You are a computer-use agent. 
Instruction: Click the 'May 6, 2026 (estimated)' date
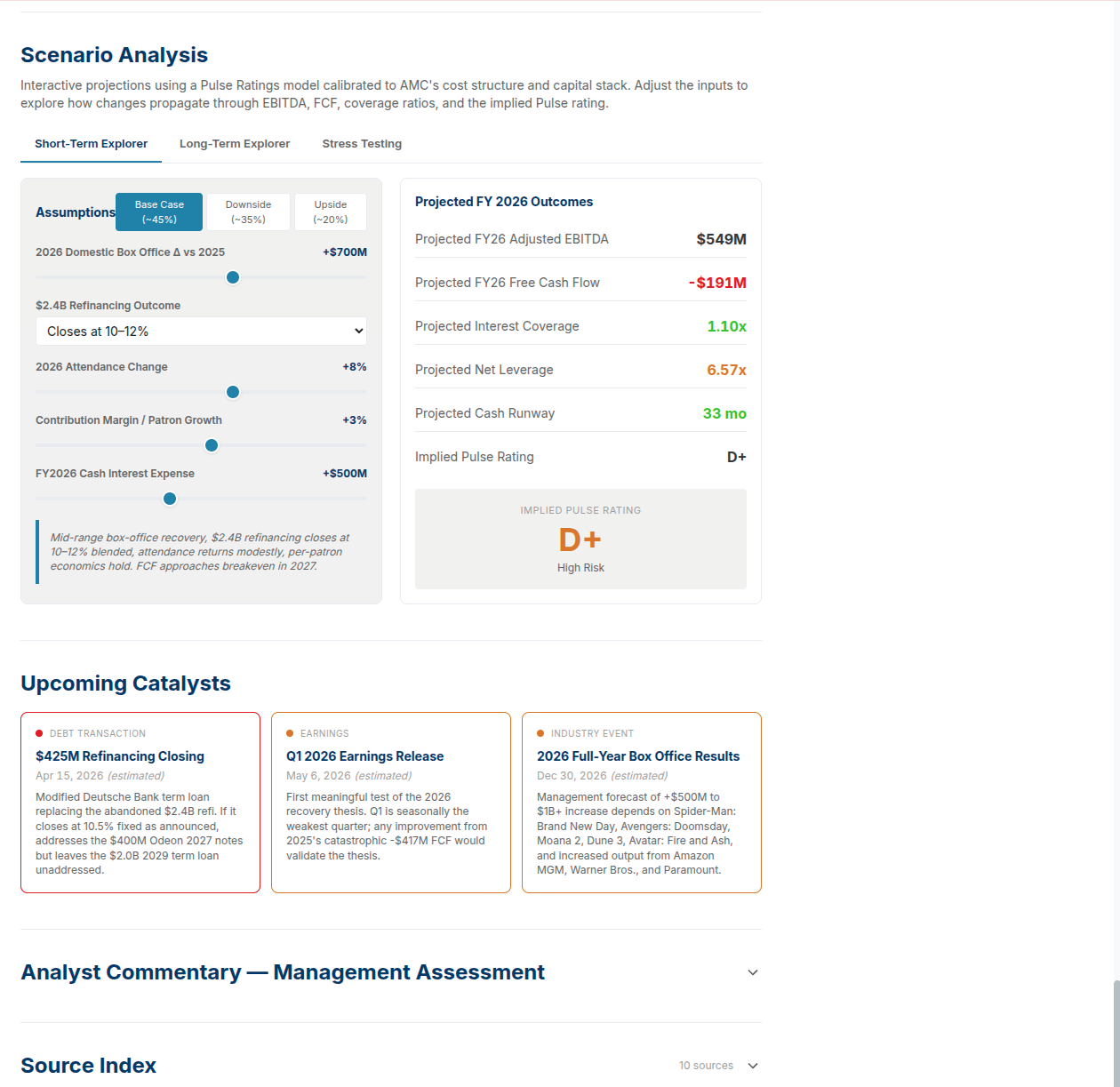point(348,776)
